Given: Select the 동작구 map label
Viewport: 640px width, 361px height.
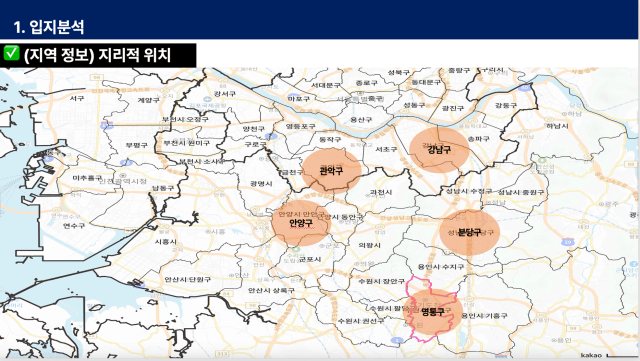Looking at the screenshot, I should coord(330,139).
